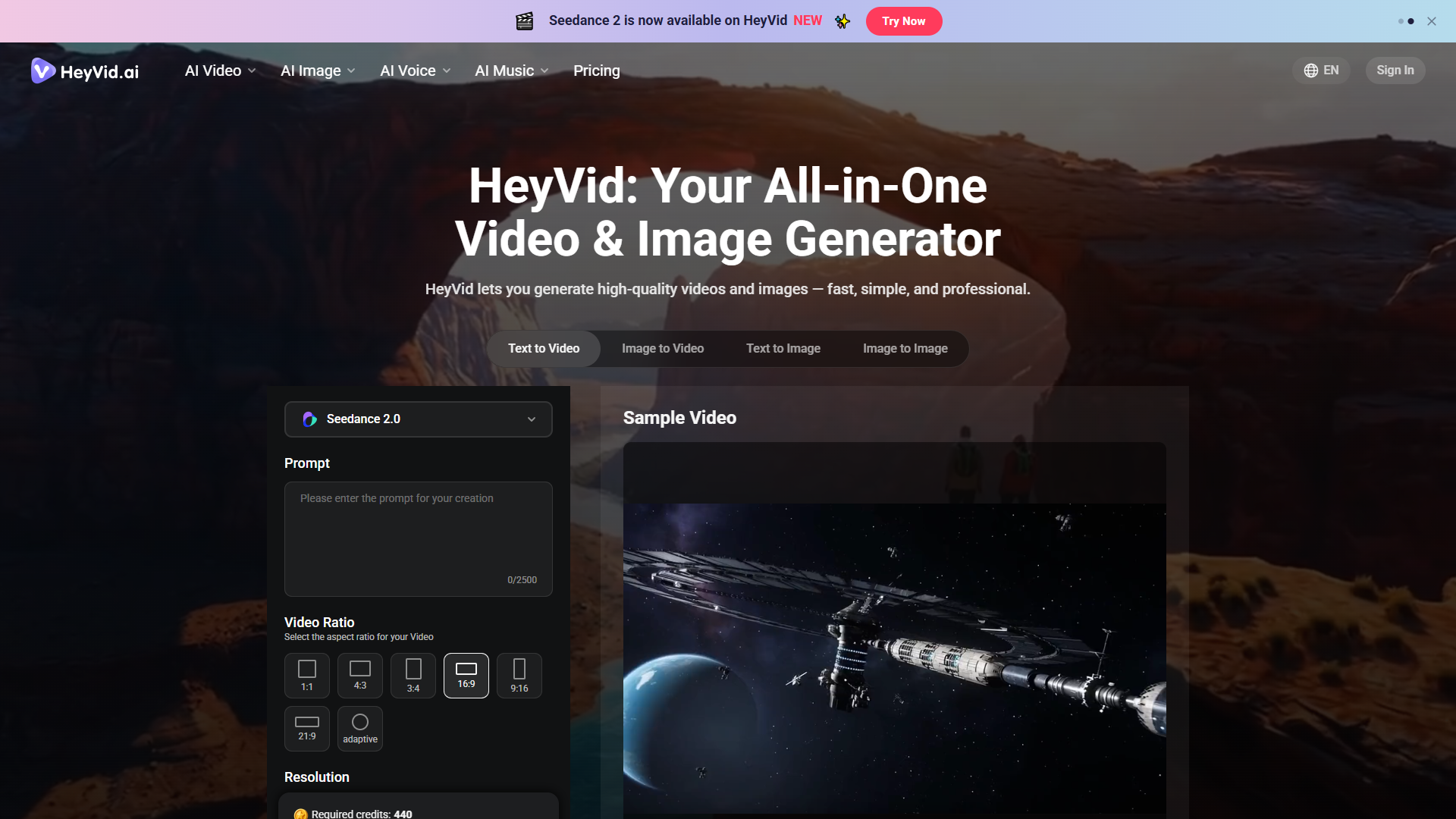Click the first banner carousel dot

1401,21
